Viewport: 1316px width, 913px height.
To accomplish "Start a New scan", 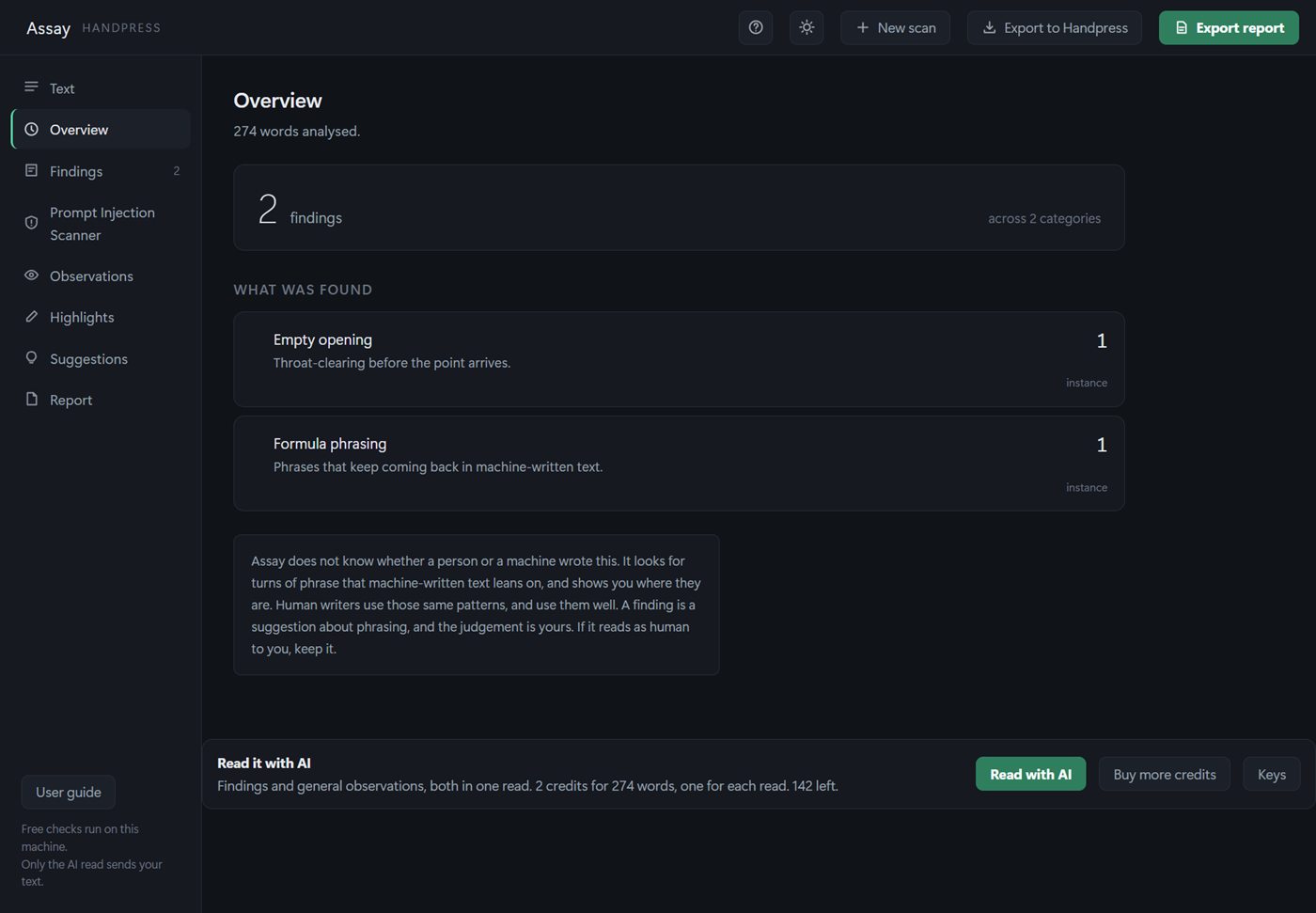I will (895, 28).
